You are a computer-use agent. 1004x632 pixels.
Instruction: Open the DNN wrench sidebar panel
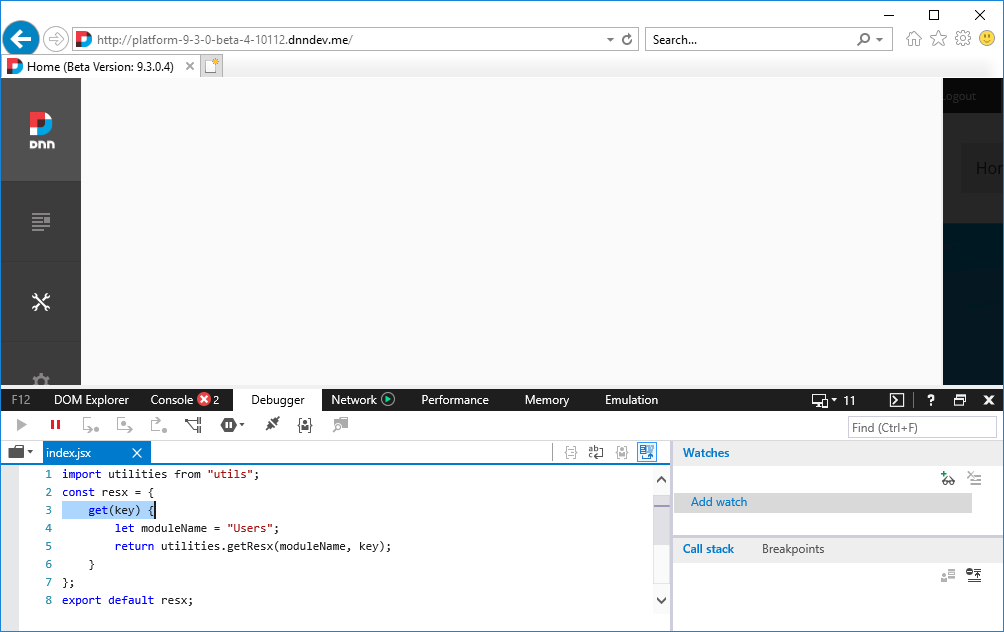coord(41,301)
